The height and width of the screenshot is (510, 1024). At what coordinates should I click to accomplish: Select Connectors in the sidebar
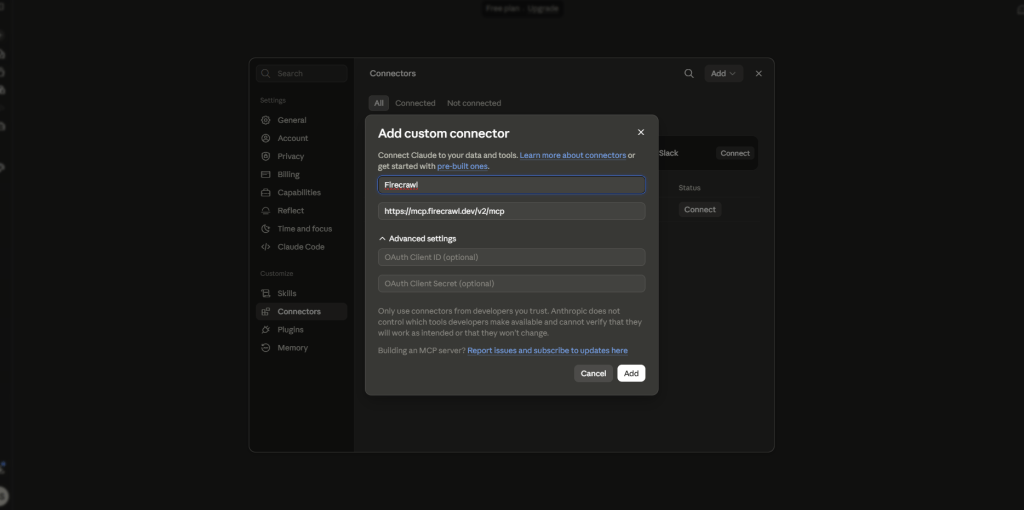click(301, 311)
